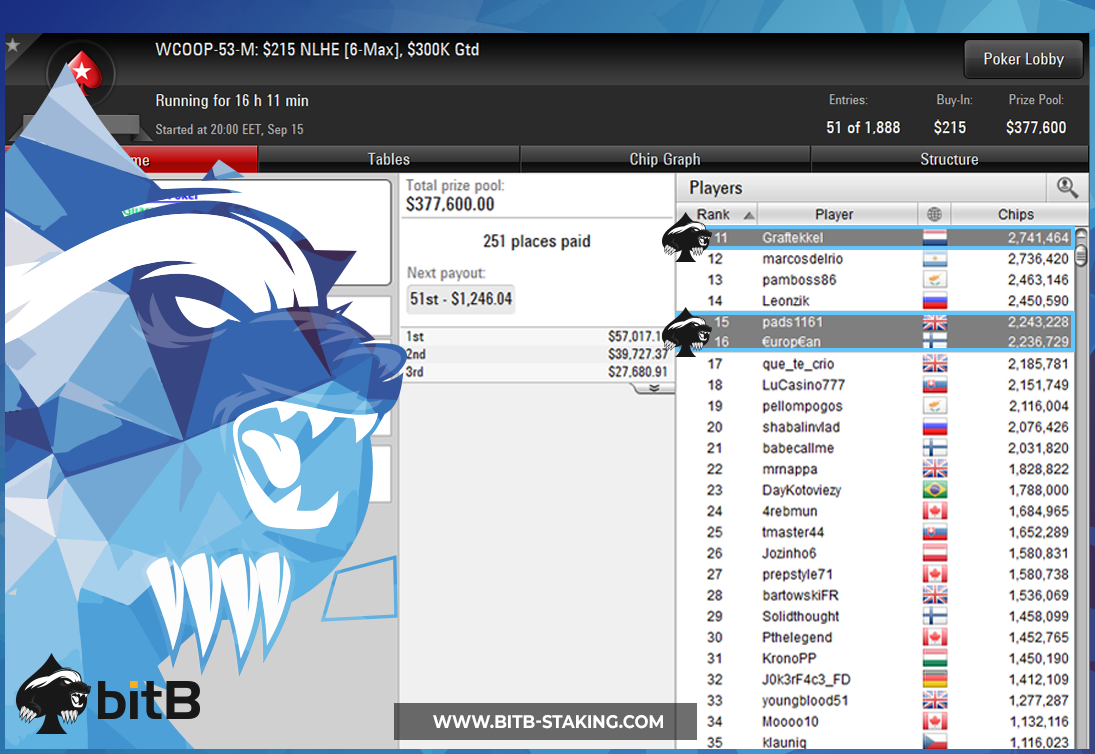Click the Finland flag beside €urop€an

coord(934,341)
